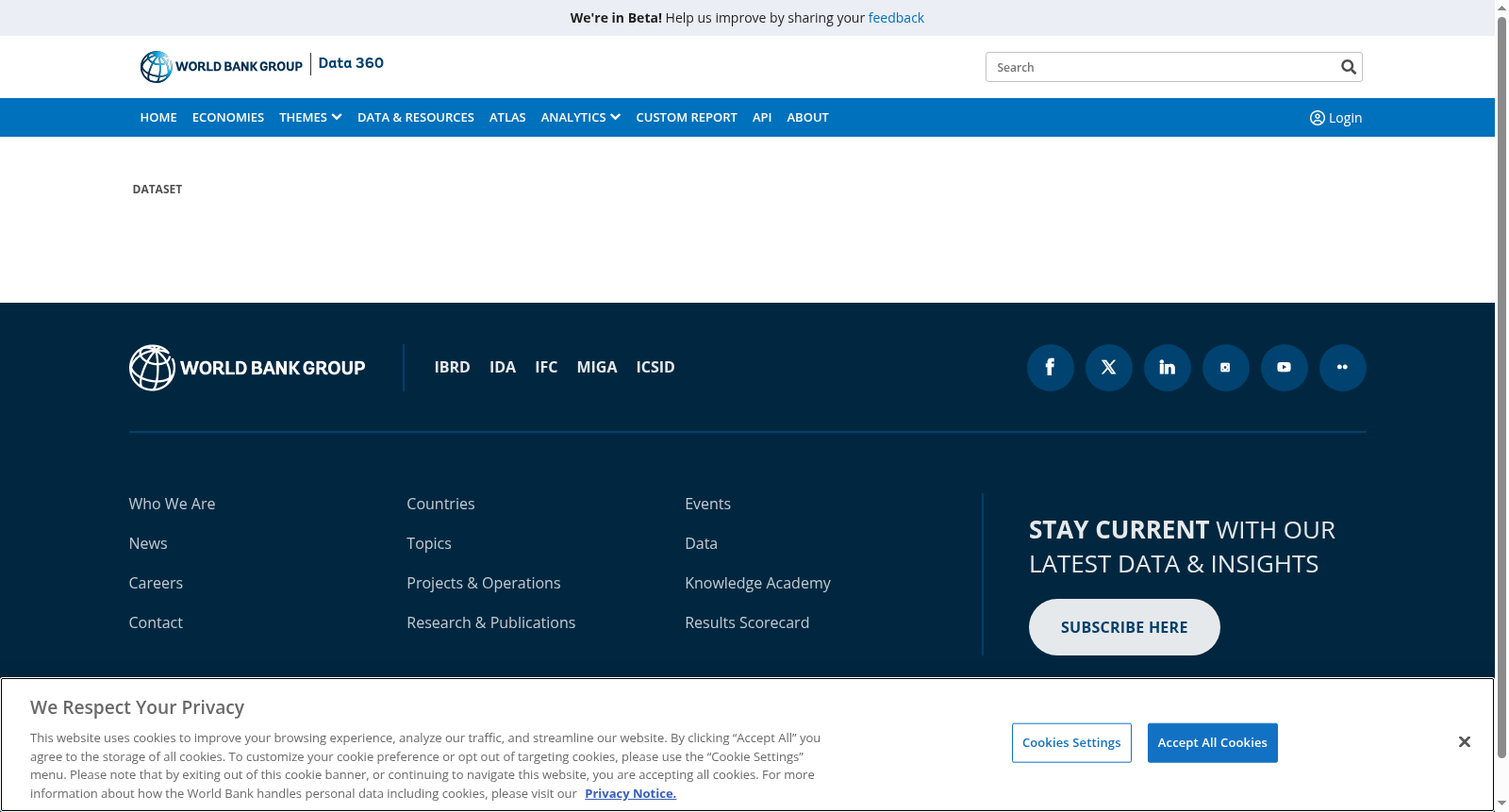Open the Careers footer link

pyautogui.click(x=157, y=584)
